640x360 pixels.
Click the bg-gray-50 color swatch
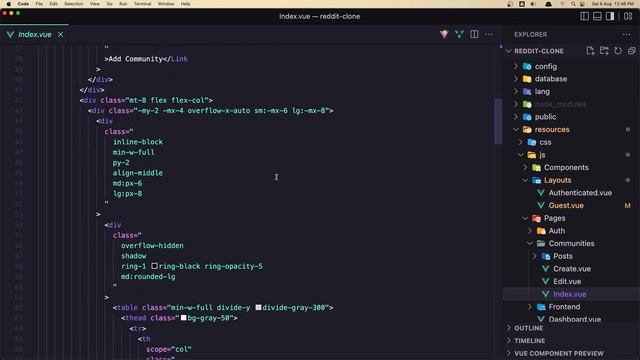tap(184, 318)
